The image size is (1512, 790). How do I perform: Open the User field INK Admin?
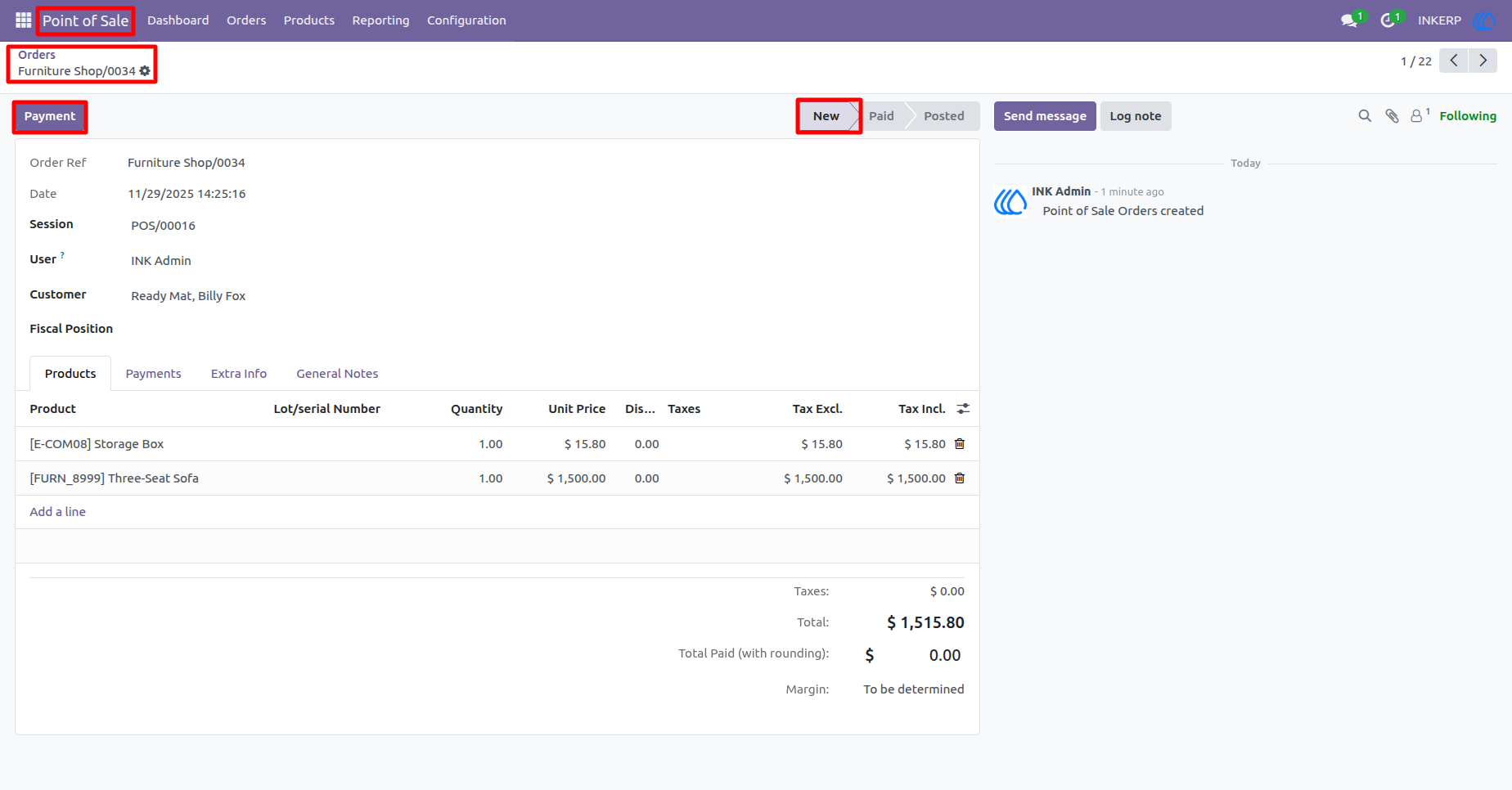(x=161, y=261)
